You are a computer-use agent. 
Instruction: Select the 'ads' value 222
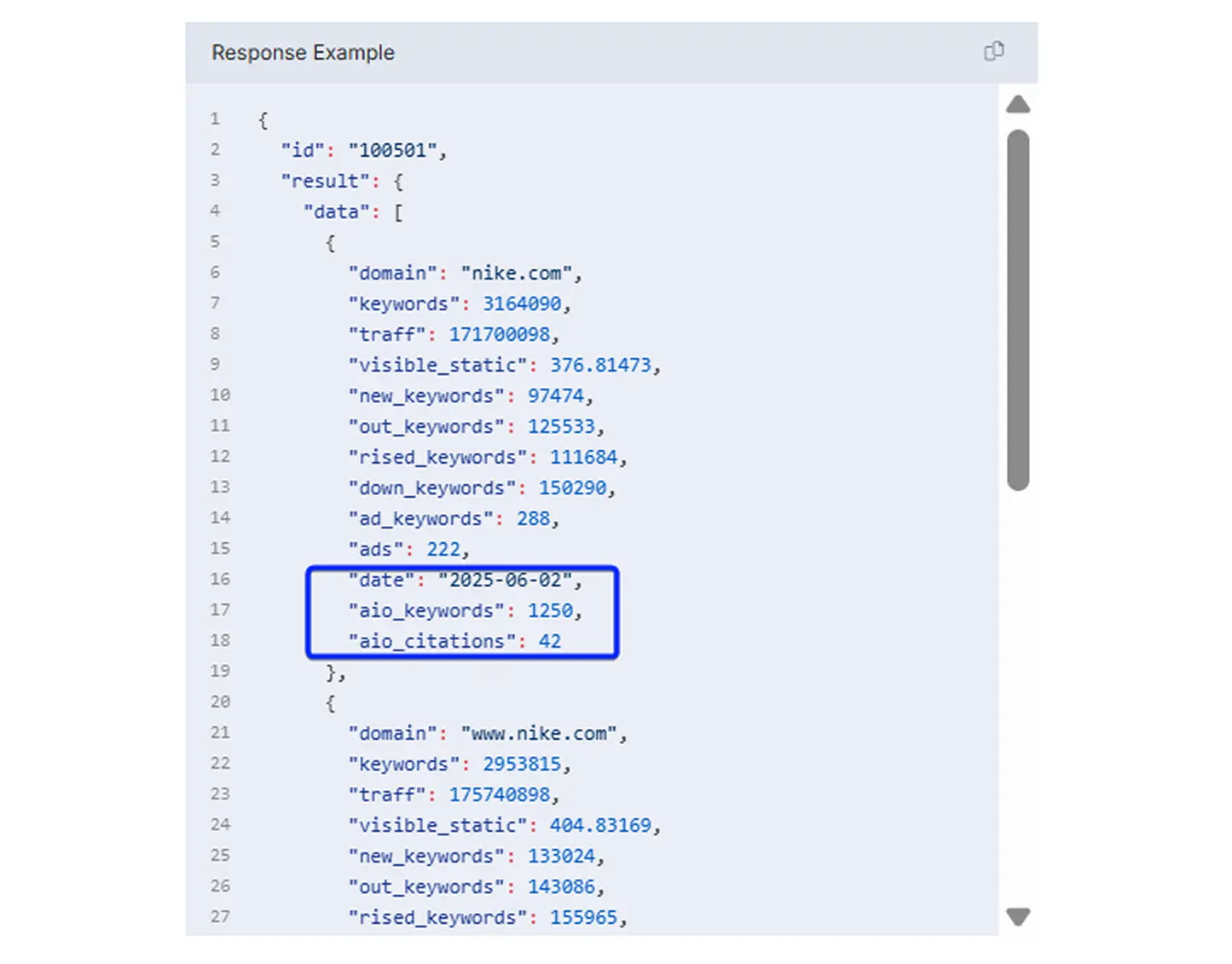pos(445,549)
